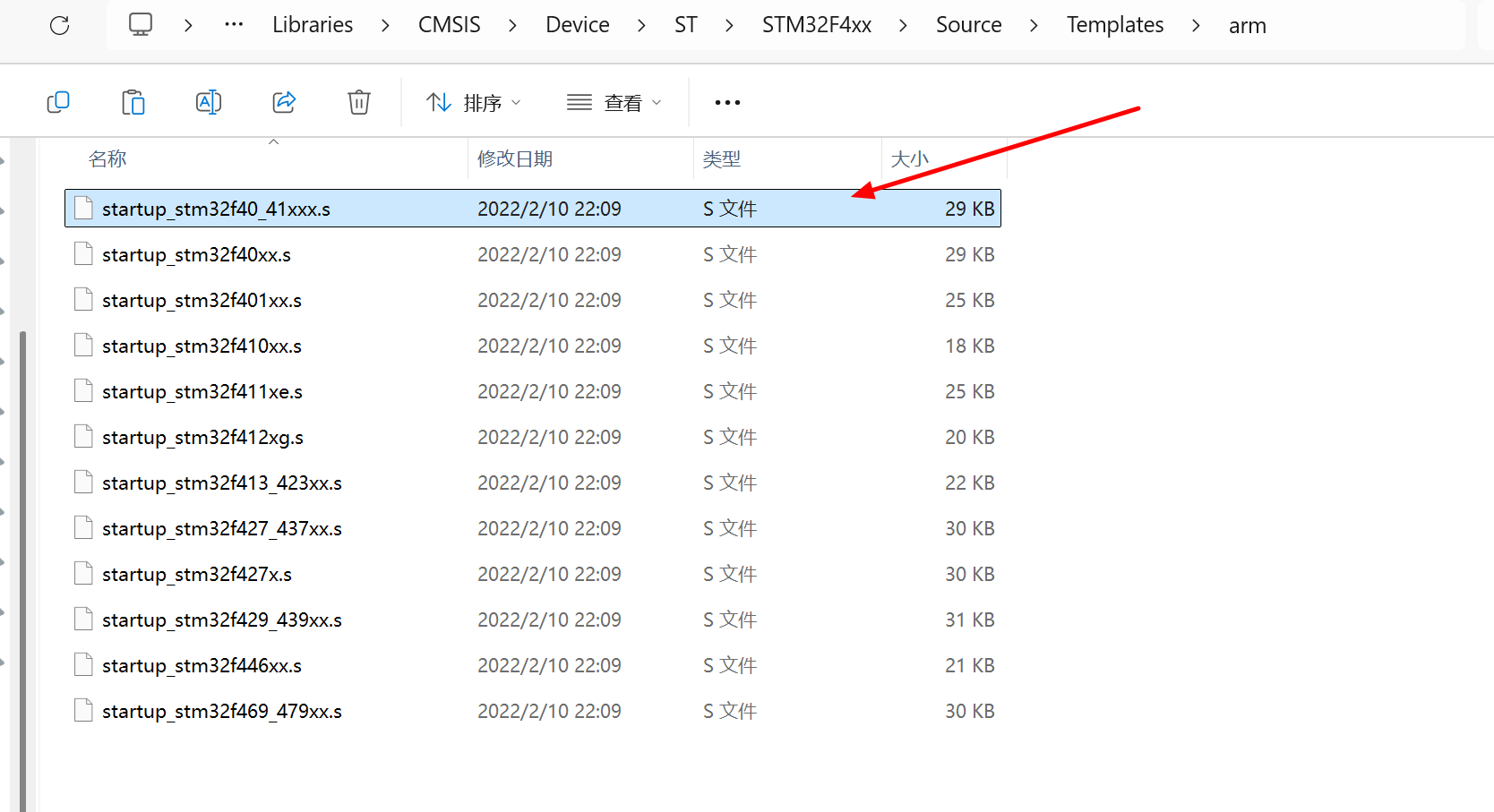Open the breadcrumb ellipsis overflow
The image size is (1494, 812).
click(234, 25)
